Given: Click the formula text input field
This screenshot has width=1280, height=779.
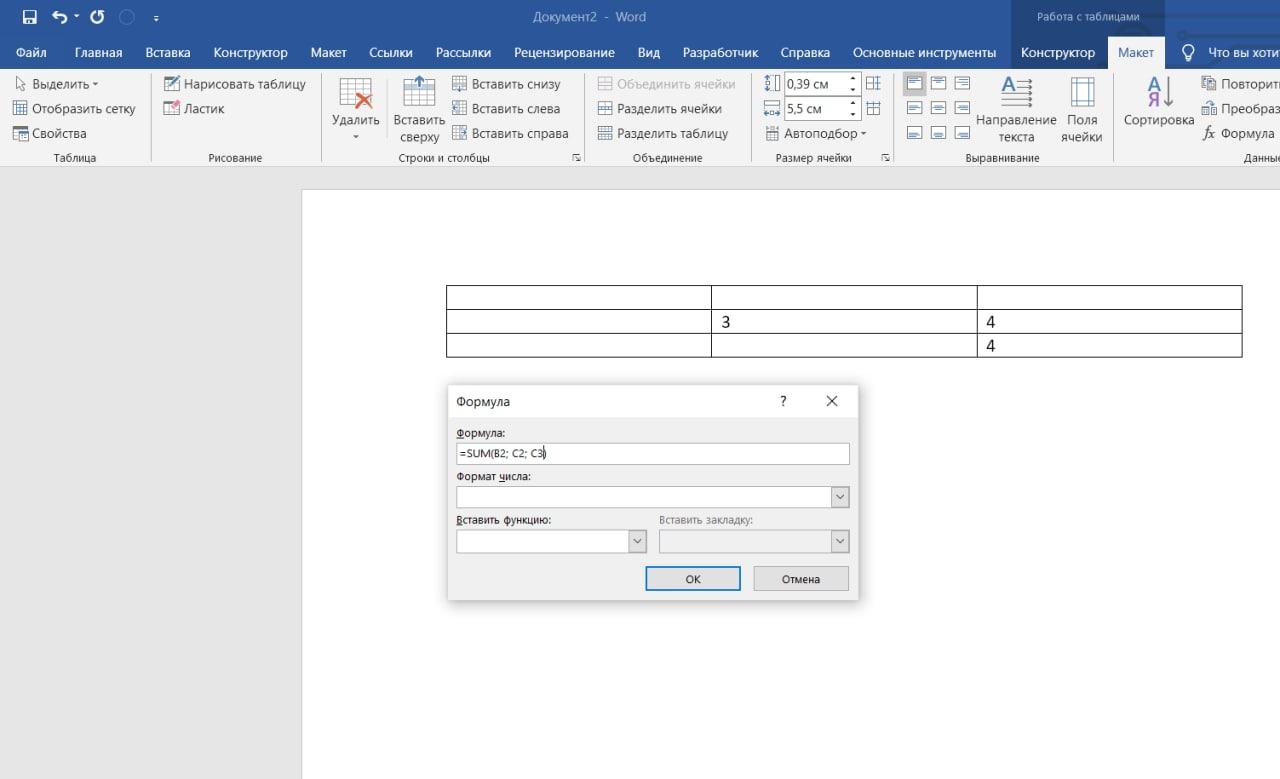Looking at the screenshot, I should point(652,454).
